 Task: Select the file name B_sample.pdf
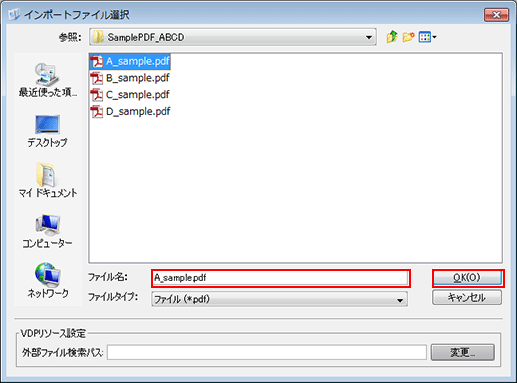138,78
